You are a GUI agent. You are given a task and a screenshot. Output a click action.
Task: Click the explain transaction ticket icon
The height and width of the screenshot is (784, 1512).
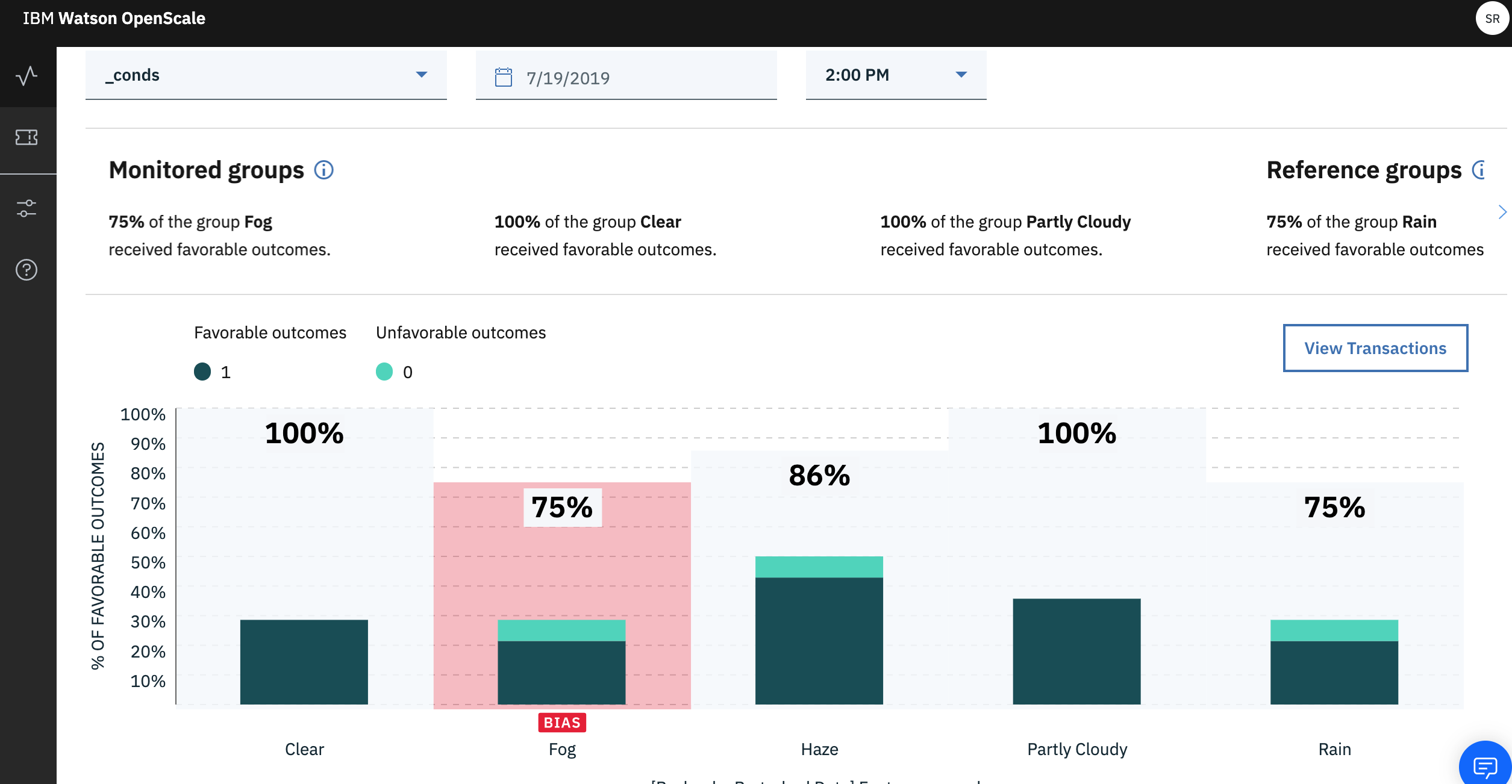click(27, 137)
